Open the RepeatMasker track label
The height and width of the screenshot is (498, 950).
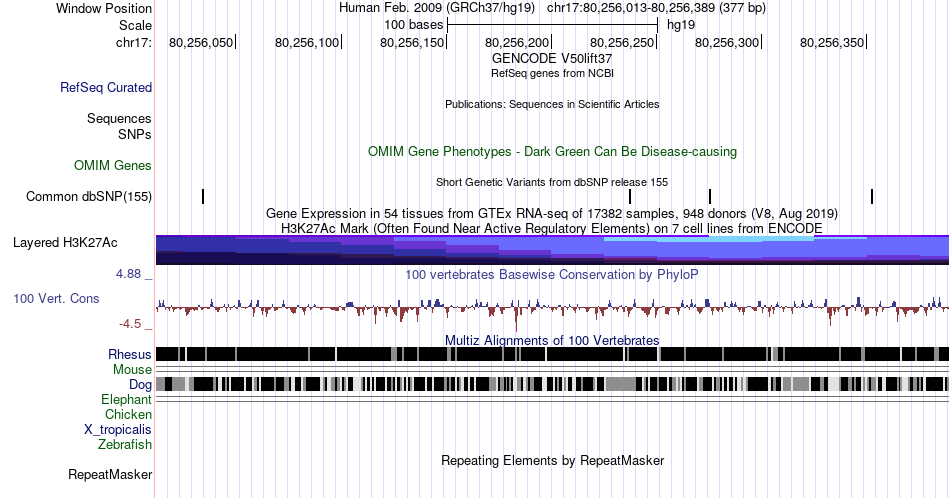110,474
